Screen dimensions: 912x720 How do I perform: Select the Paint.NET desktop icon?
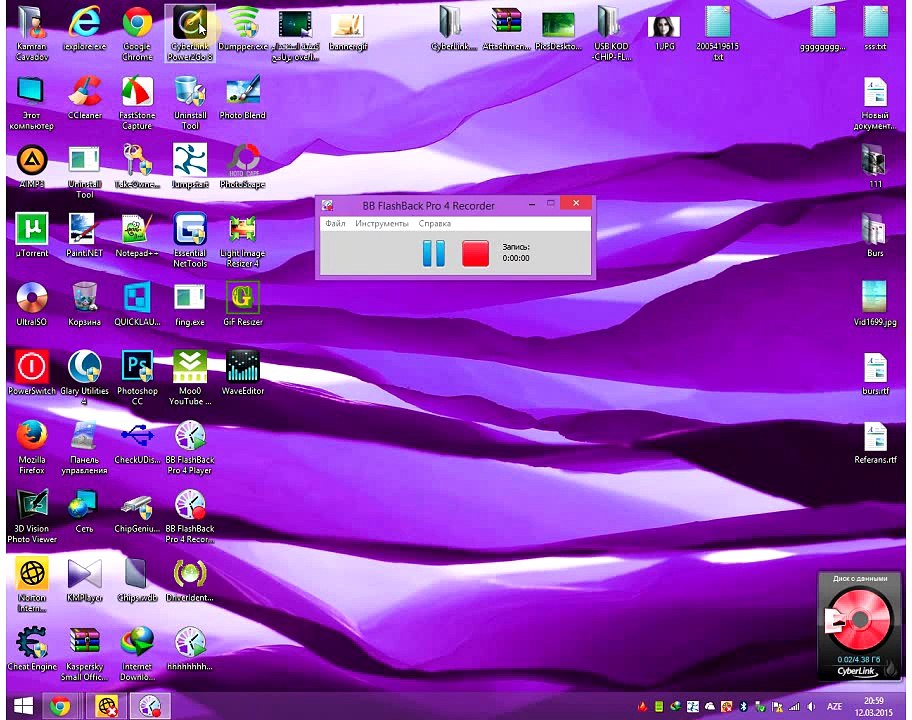84,235
